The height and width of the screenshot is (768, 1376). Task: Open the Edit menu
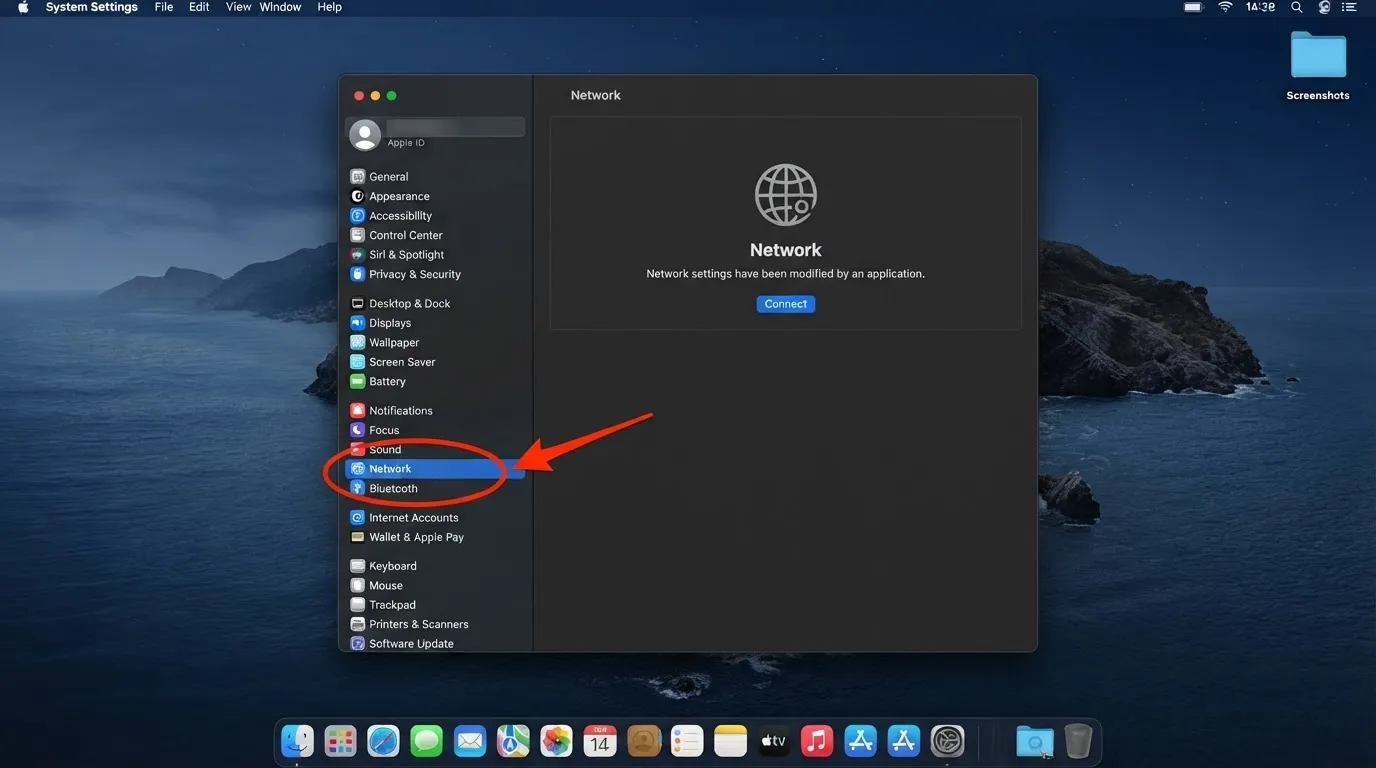(x=199, y=7)
